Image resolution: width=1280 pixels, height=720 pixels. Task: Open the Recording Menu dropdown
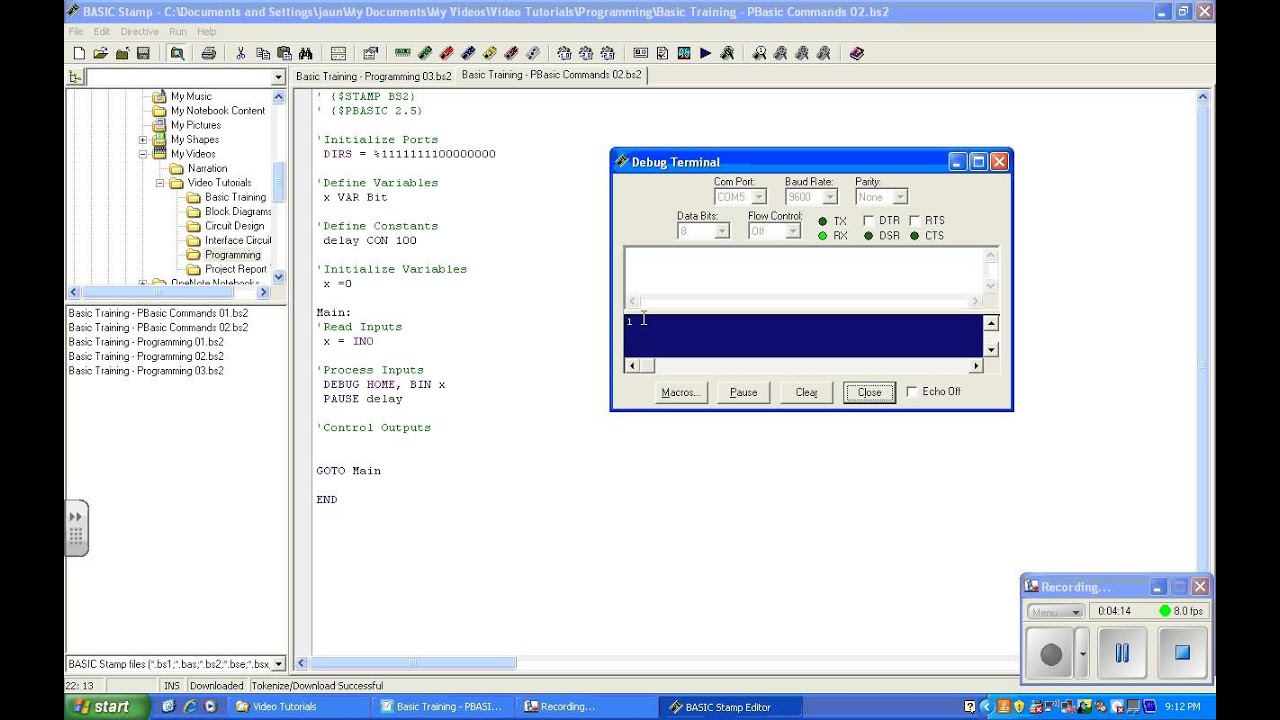(x=1055, y=611)
